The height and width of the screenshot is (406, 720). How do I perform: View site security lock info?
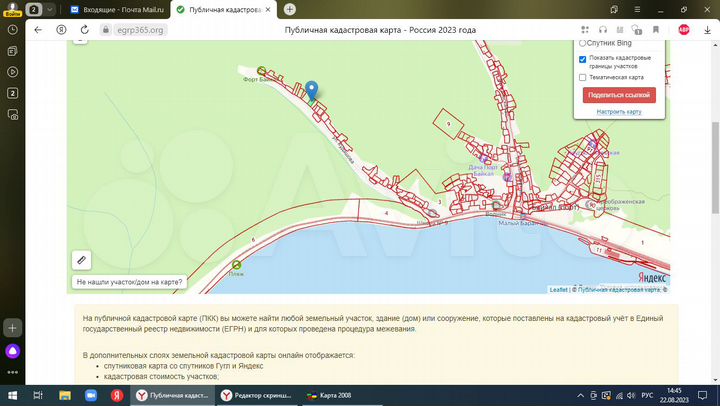click(x=106, y=30)
